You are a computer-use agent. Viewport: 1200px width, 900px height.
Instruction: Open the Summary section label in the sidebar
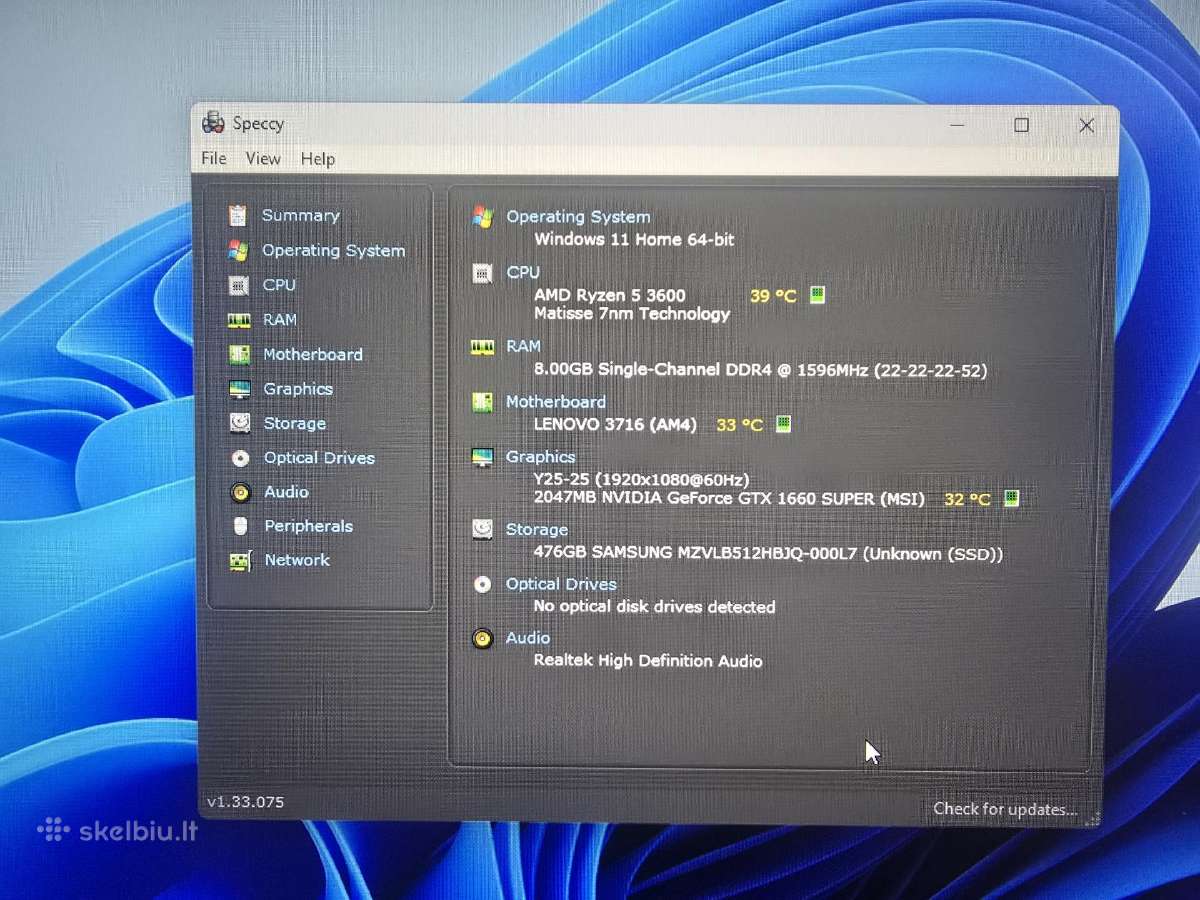pyautogui.click(x=301, y=215)
